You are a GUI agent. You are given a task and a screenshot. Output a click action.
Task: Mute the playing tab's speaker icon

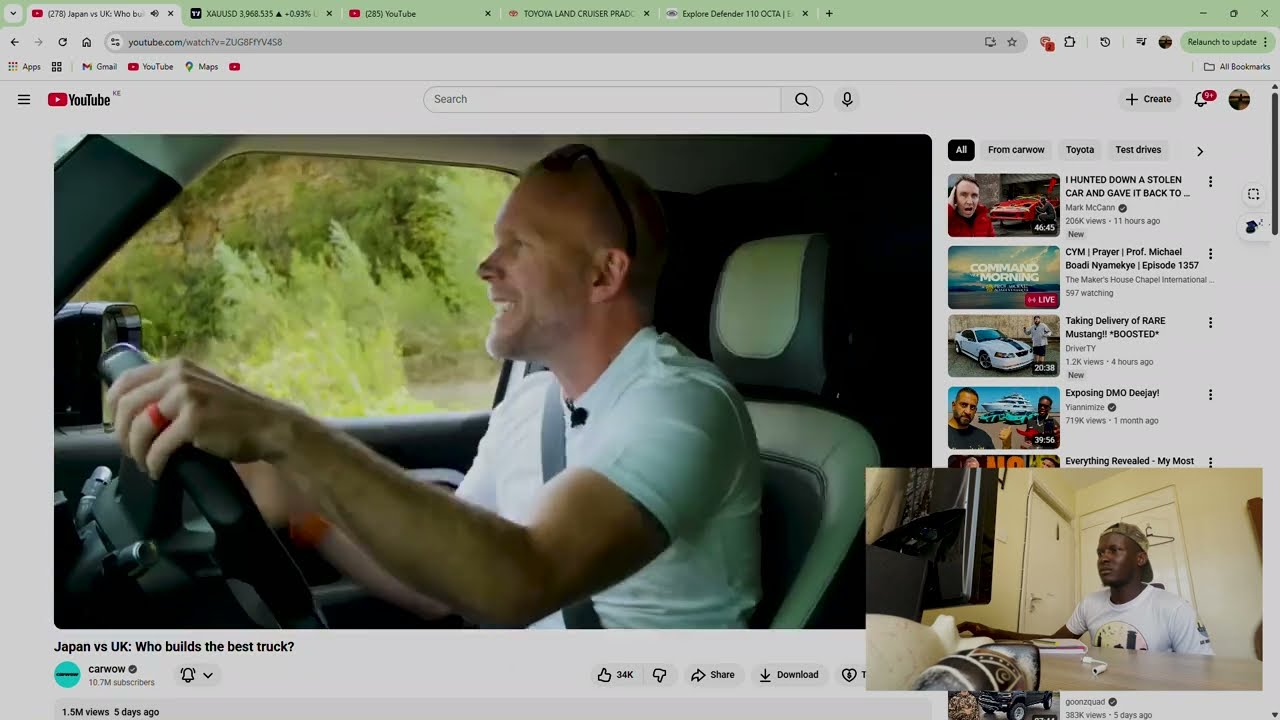point(154,14)
